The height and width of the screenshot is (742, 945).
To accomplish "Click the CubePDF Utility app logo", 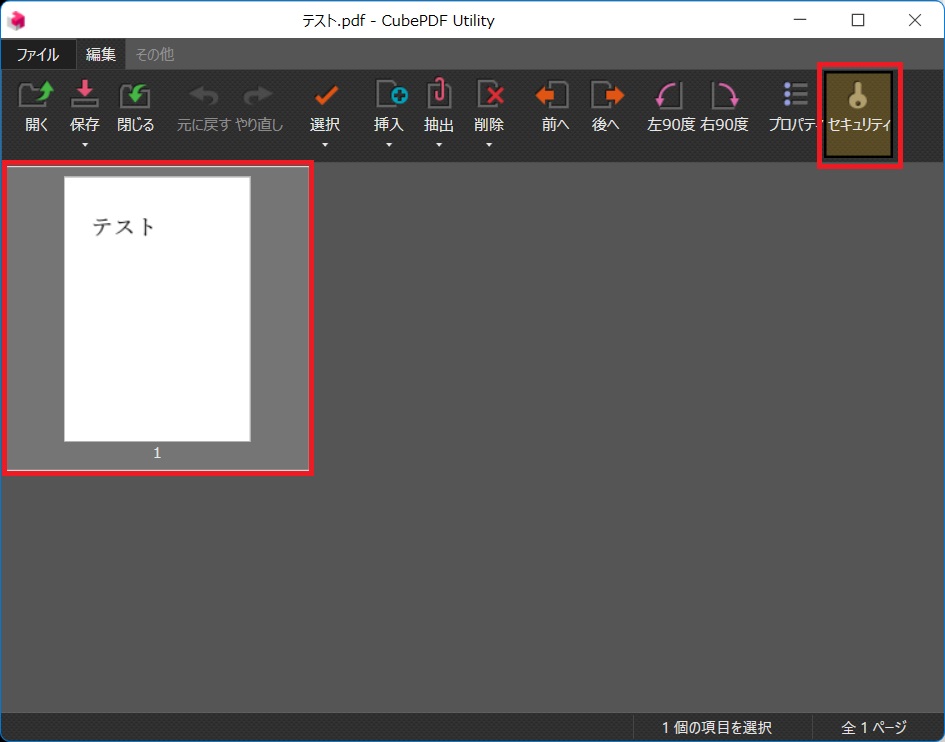I will [x=17, y=20].
